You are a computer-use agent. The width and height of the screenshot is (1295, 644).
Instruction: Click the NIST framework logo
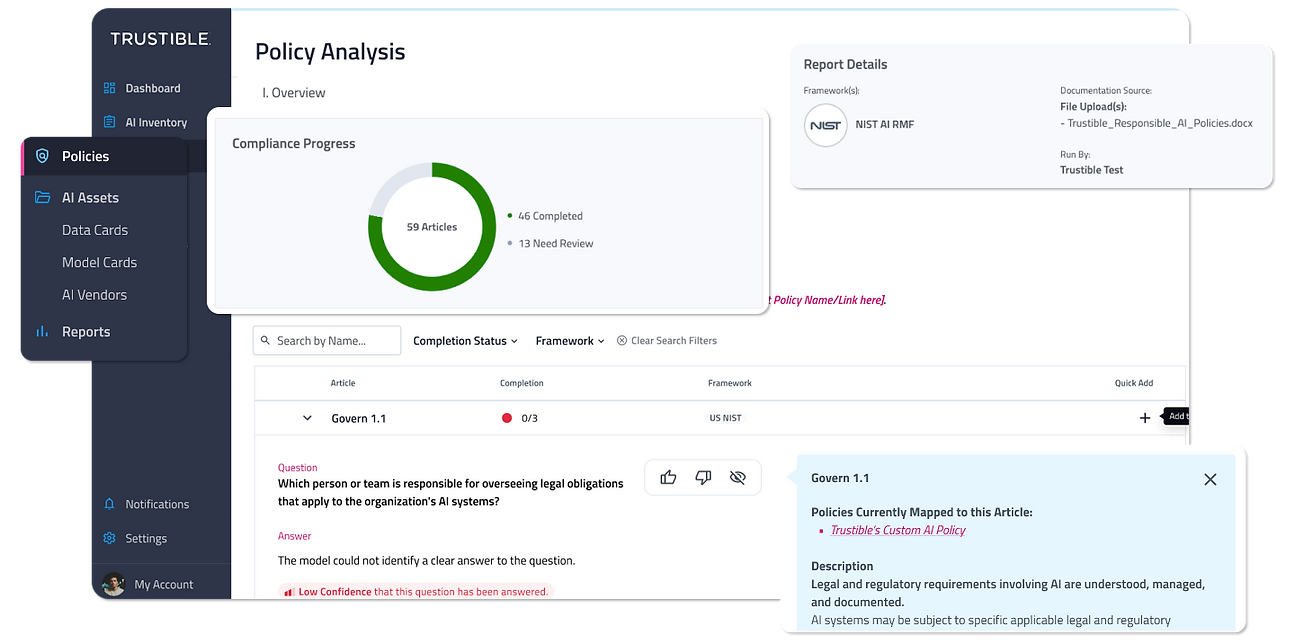pos(826,125)
